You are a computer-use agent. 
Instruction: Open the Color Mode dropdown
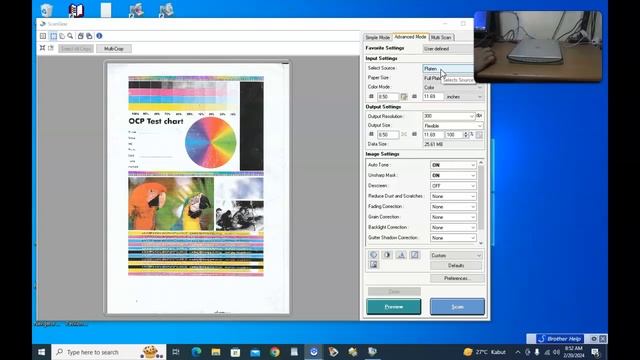(453, 87)
